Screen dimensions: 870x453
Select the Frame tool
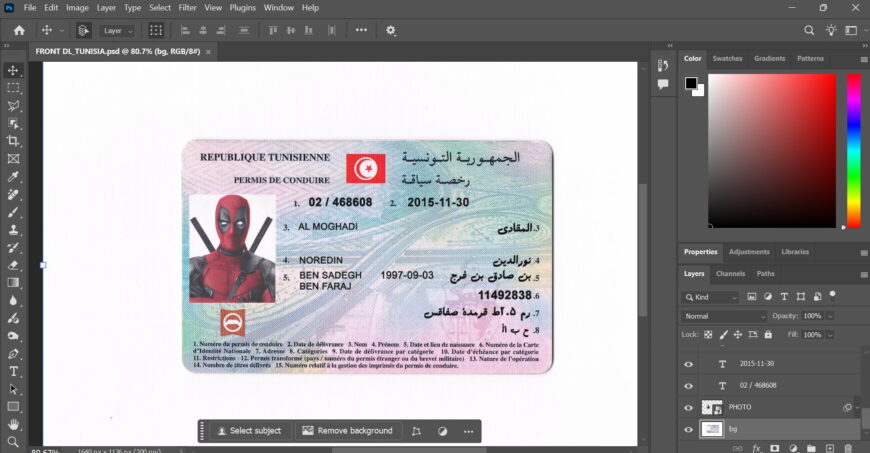(13, 159)
